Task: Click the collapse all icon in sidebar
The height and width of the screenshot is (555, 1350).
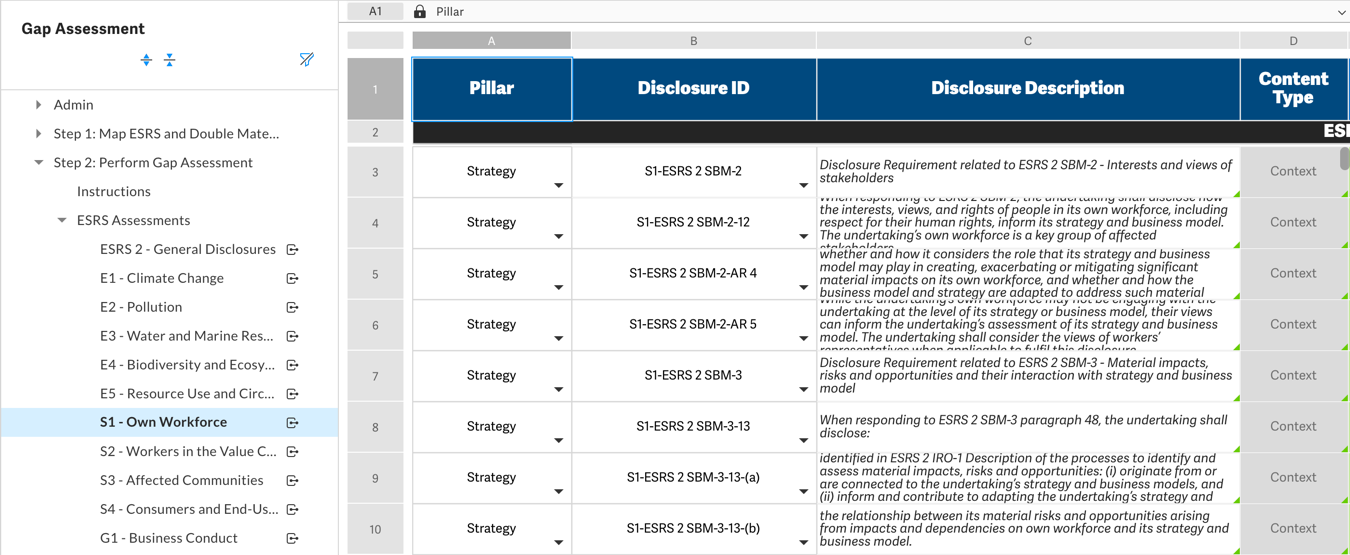Action: coord(170,60)
